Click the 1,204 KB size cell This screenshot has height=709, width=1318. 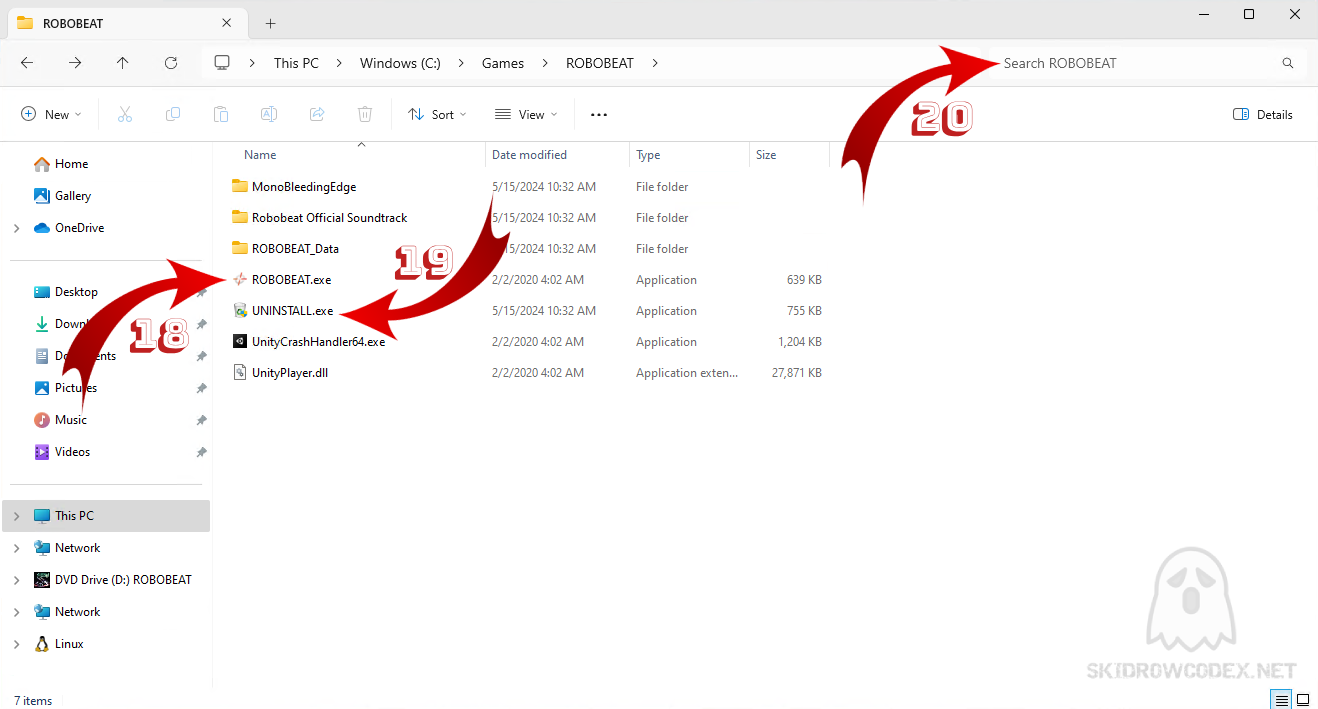(800, 342)
